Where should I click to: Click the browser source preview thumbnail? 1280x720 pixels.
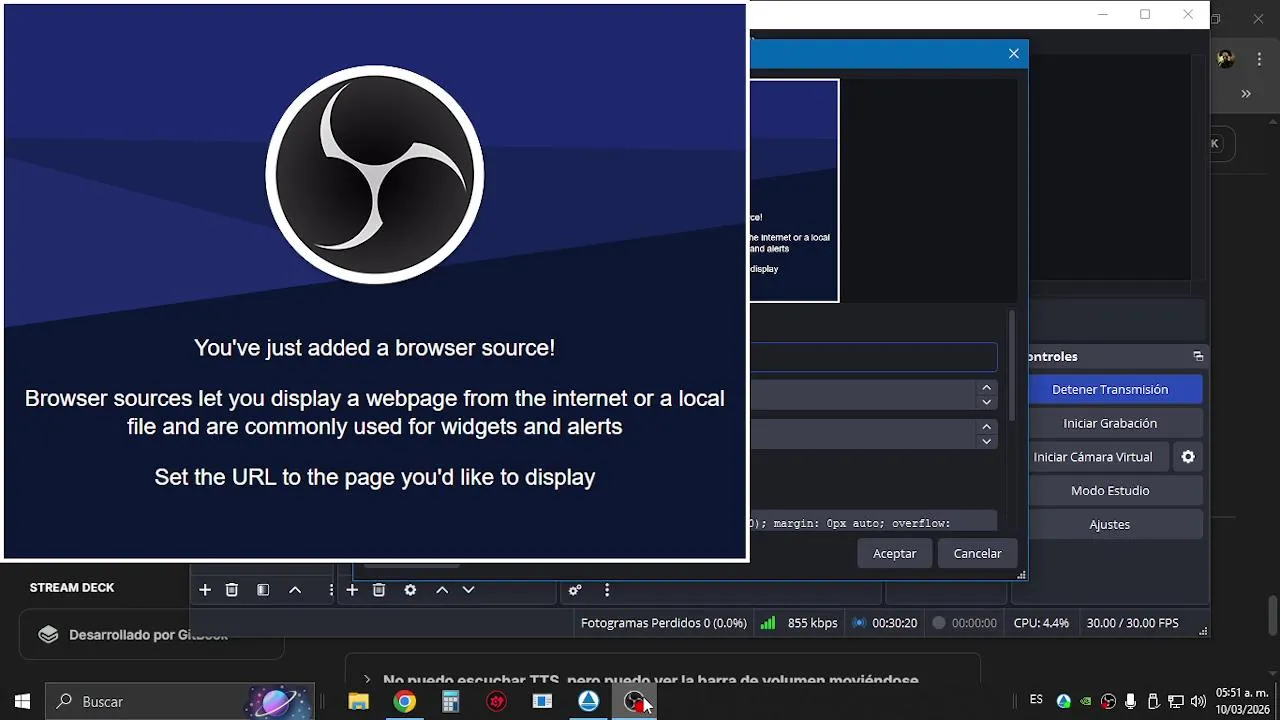794,191
